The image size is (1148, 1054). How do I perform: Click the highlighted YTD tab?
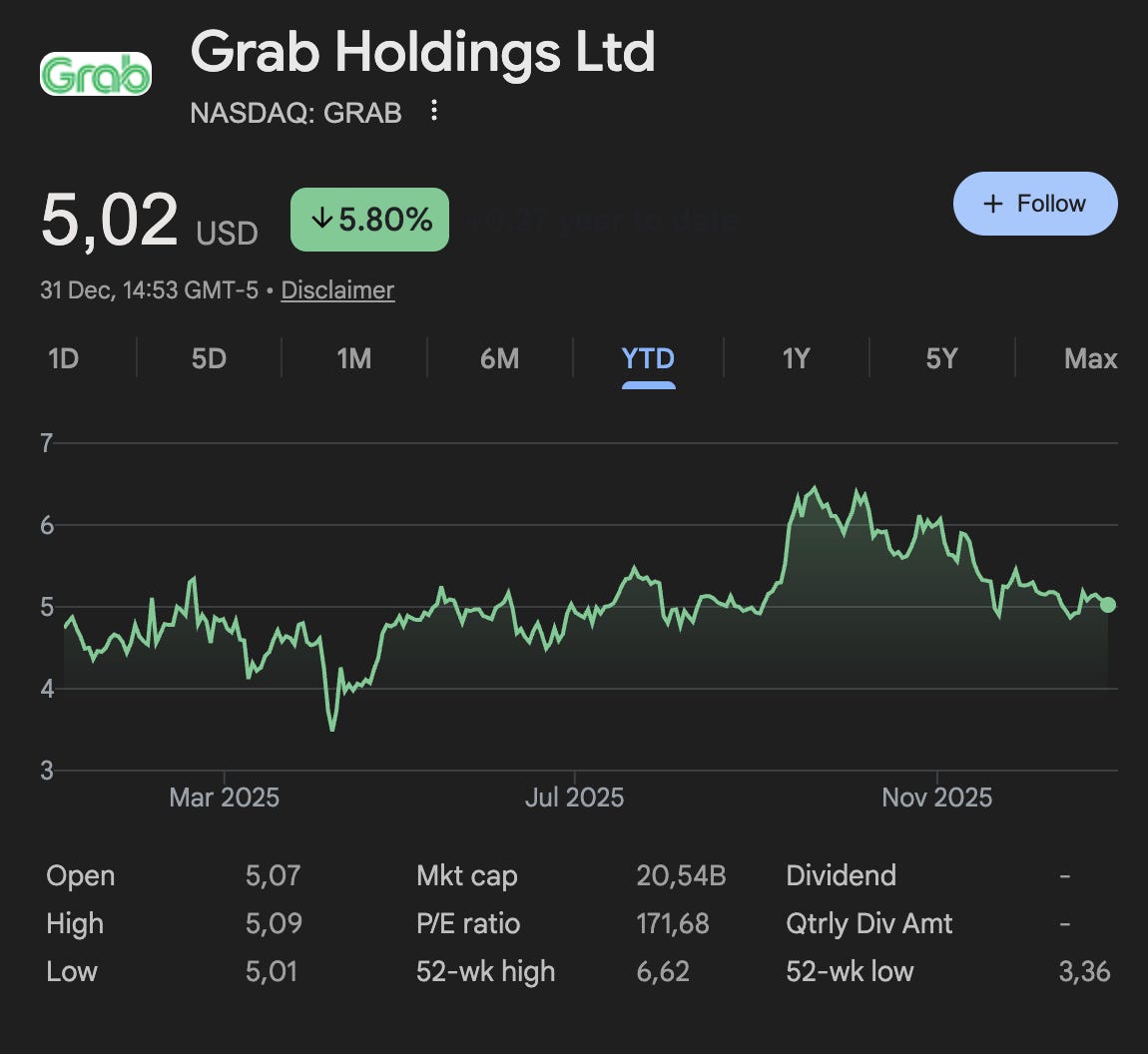[648, 358]
